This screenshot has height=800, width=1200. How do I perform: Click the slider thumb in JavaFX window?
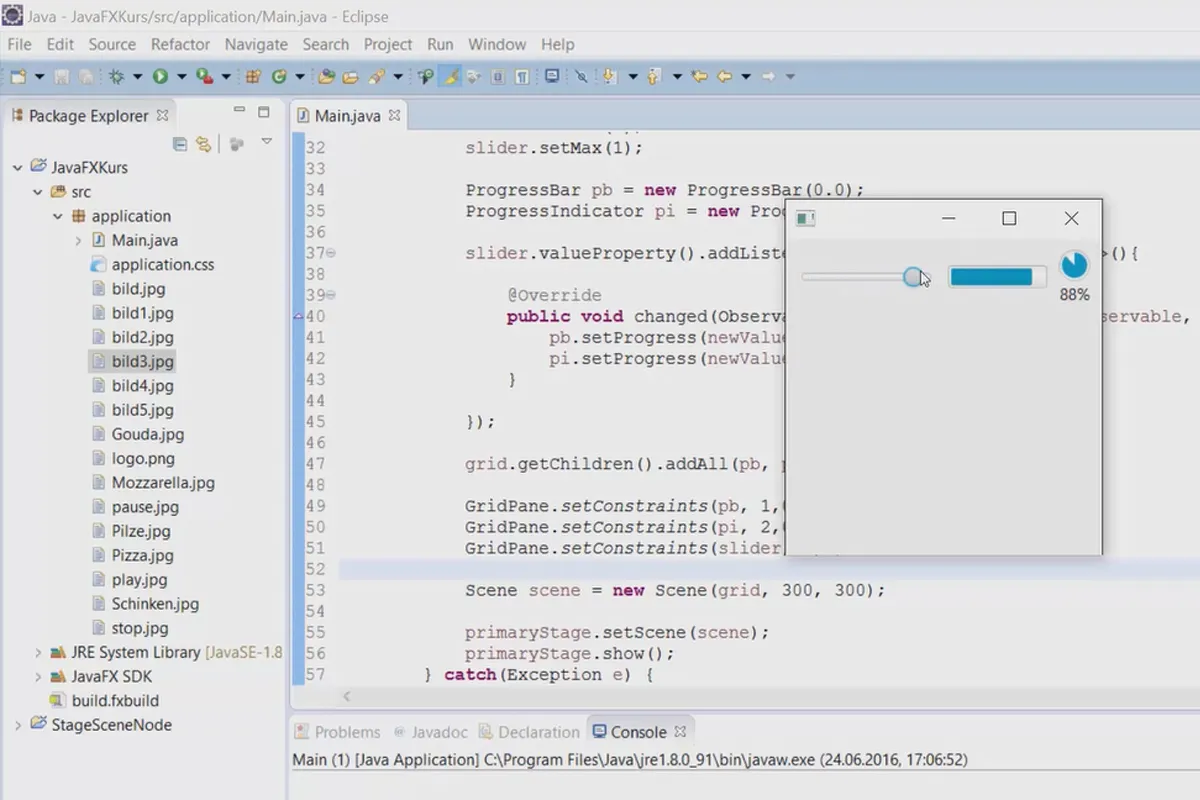pyautogui.click(x=913, y=277)
